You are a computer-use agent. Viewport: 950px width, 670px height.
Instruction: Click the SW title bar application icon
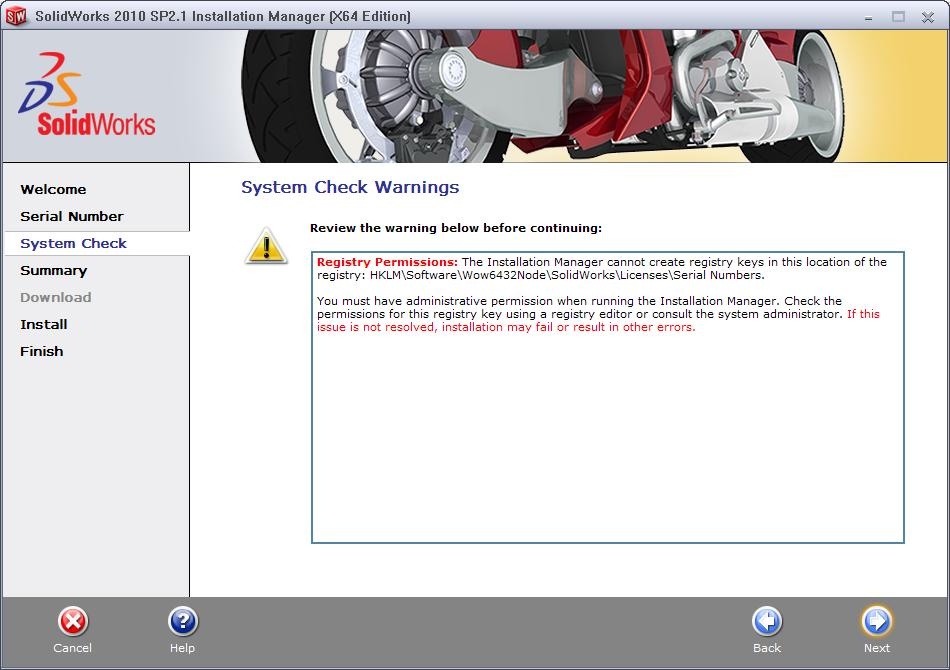pyautogui.click(x=16, y=16)
